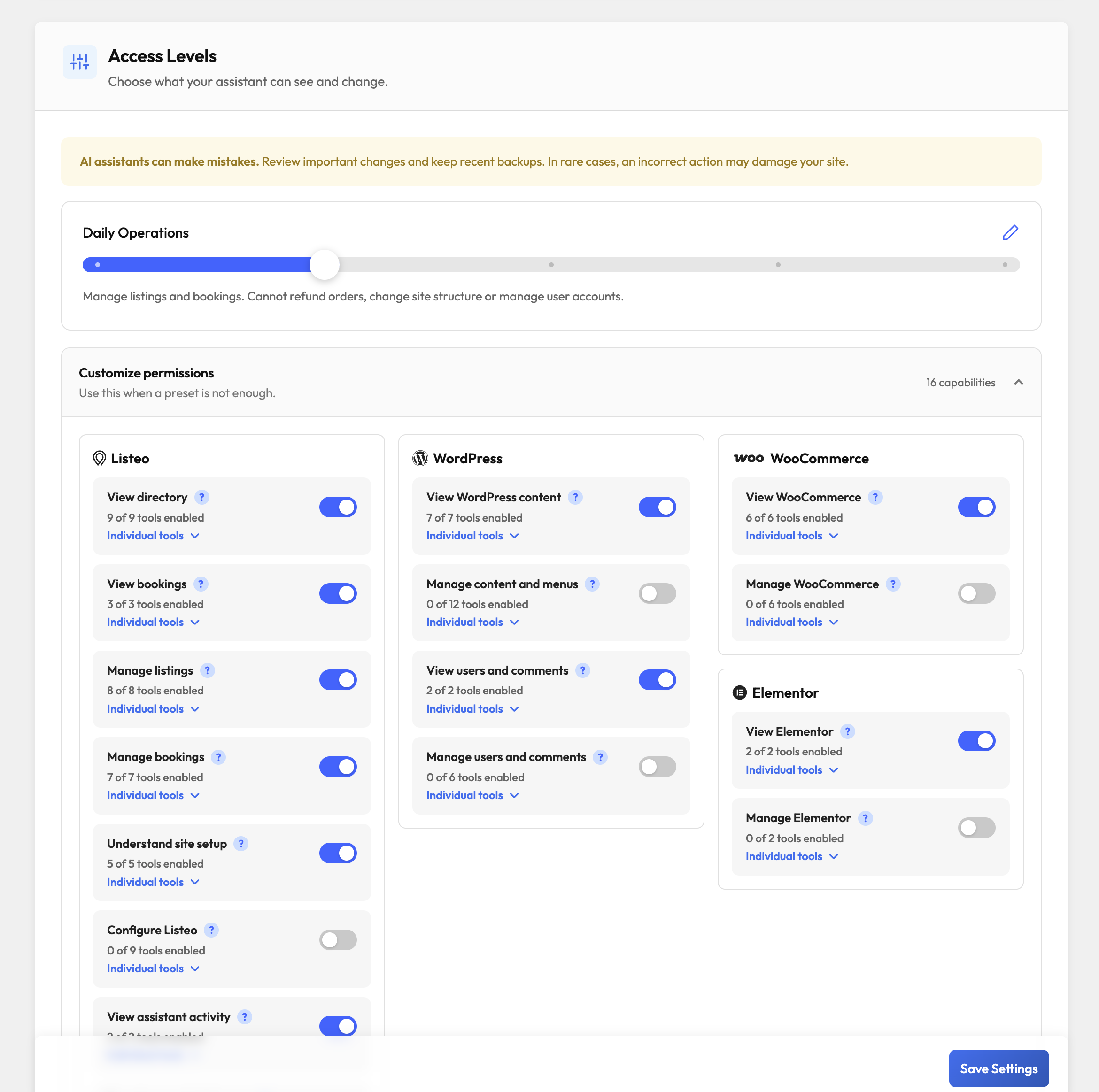Select the third stop on access level slider
The width and height of the screenshot is (1099, 1092).
(551, 264)
